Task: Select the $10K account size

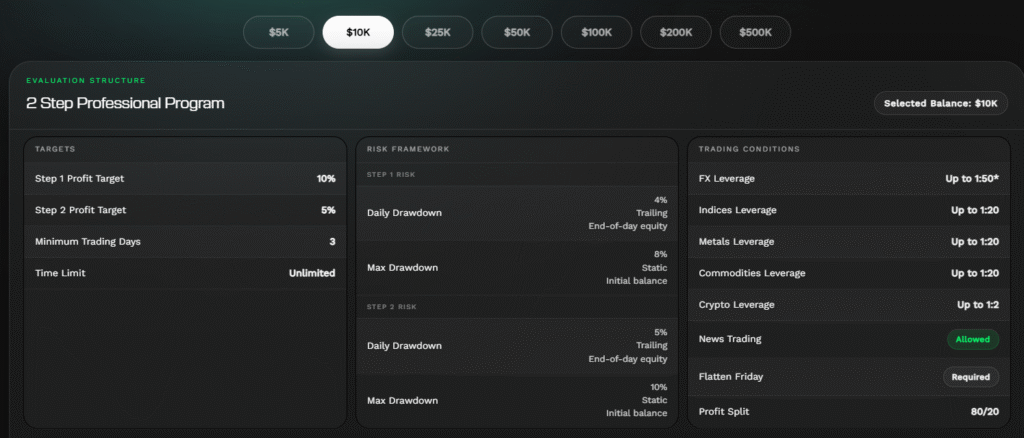Action: pyautogui.click(x=358, y=32)
